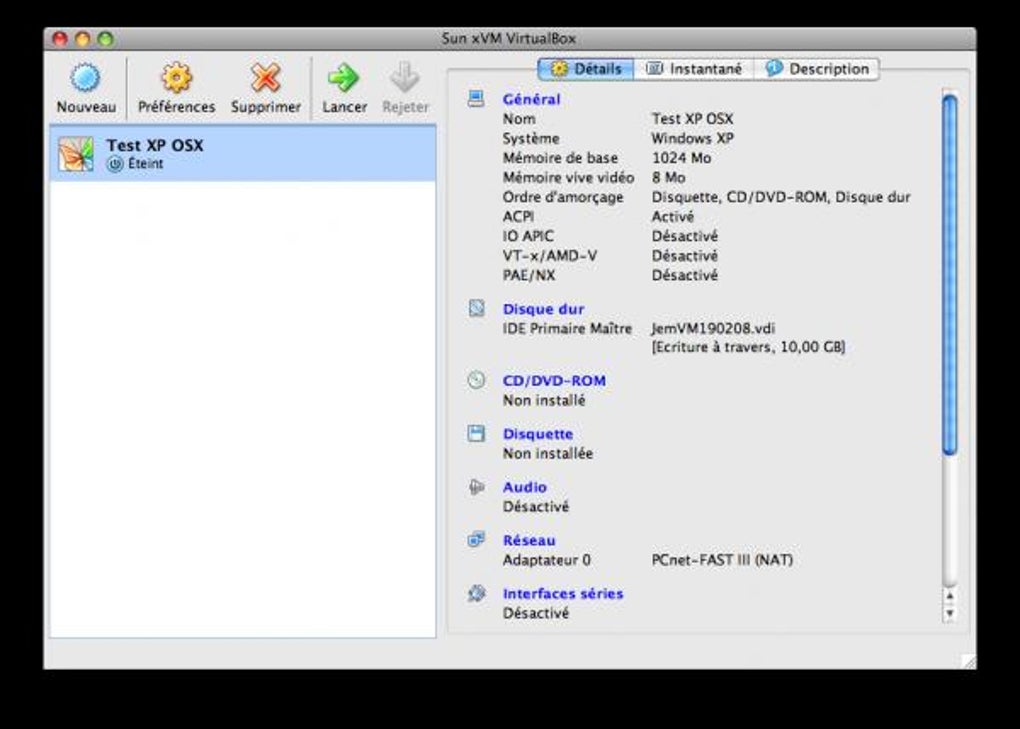The width and height of the screenshot is (1020, 729).
Task: Click the "Non installée" Disquette status
Action: click(548, 453)
